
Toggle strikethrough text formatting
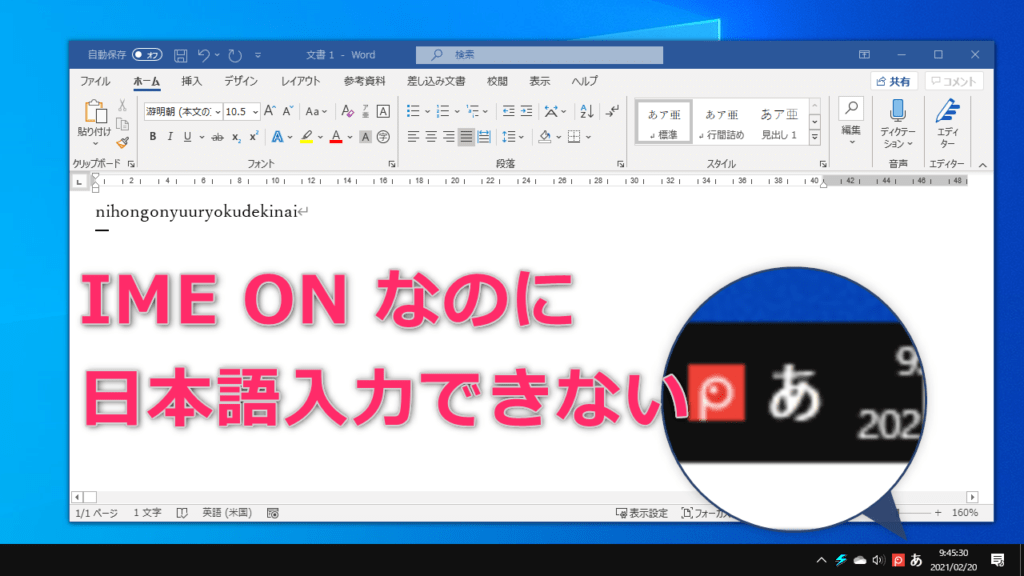pos(217,137)
